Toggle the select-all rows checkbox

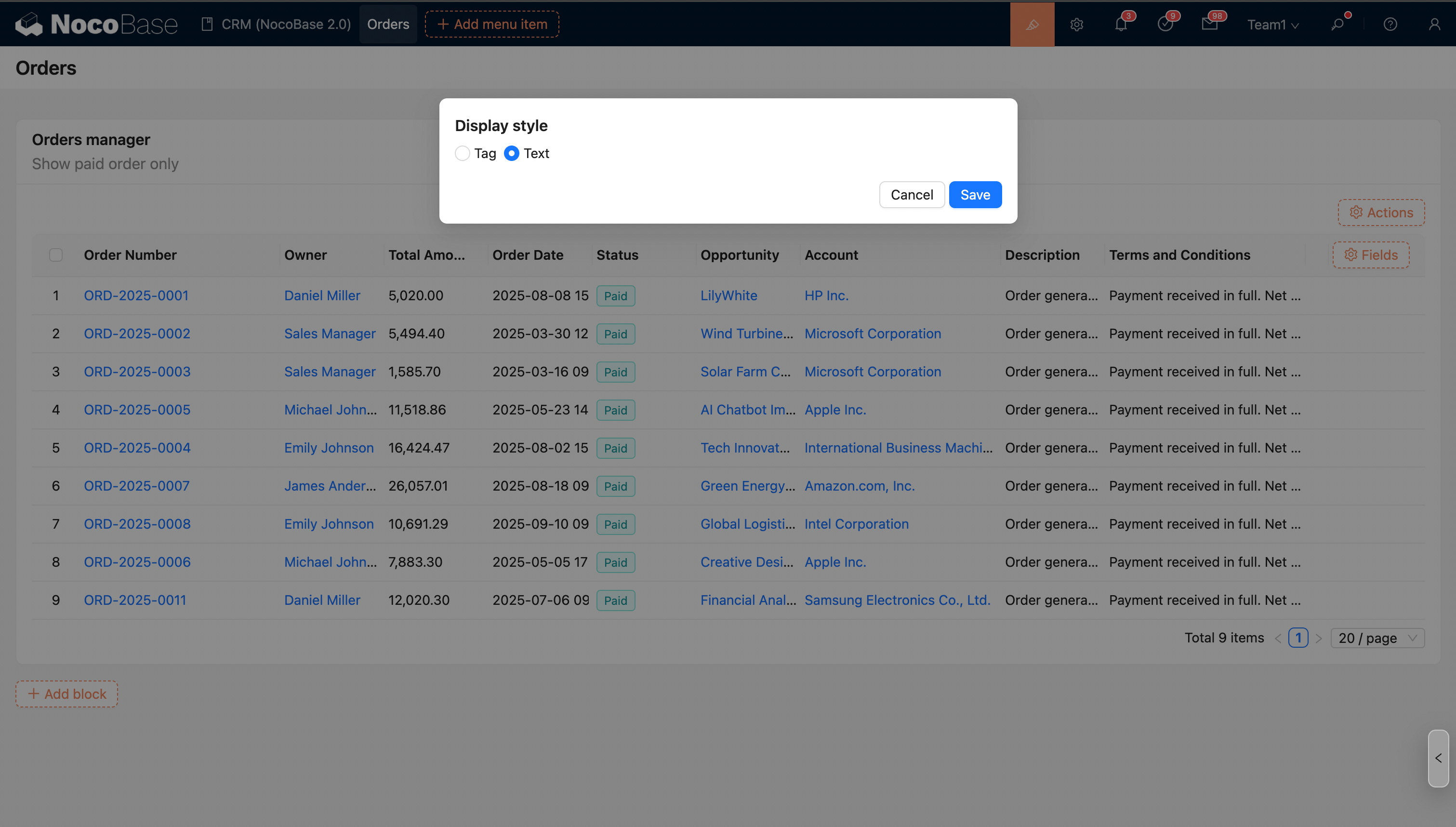pos(55,255)
